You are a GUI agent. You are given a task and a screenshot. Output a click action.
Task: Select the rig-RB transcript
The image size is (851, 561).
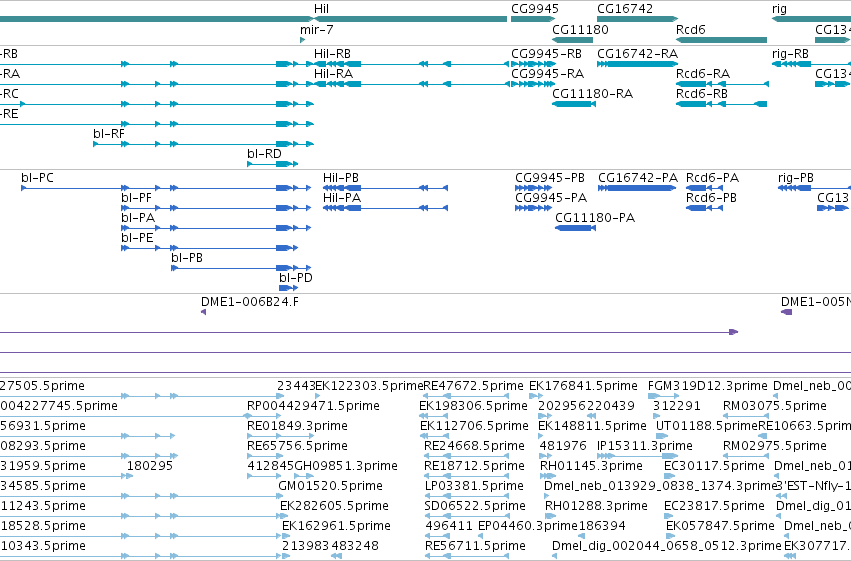[811, 64]
